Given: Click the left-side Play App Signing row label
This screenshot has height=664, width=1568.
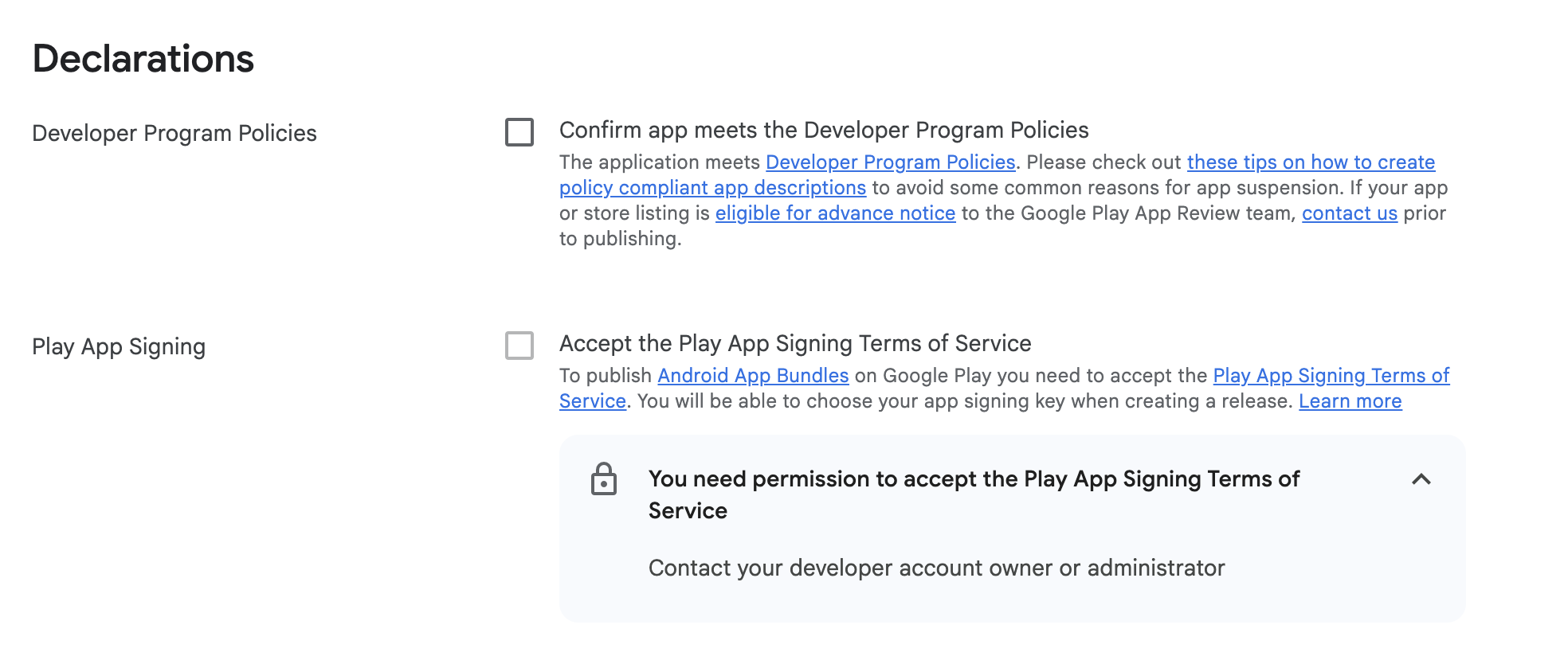Looking at the screenshot, I should (x=119, y=347).
